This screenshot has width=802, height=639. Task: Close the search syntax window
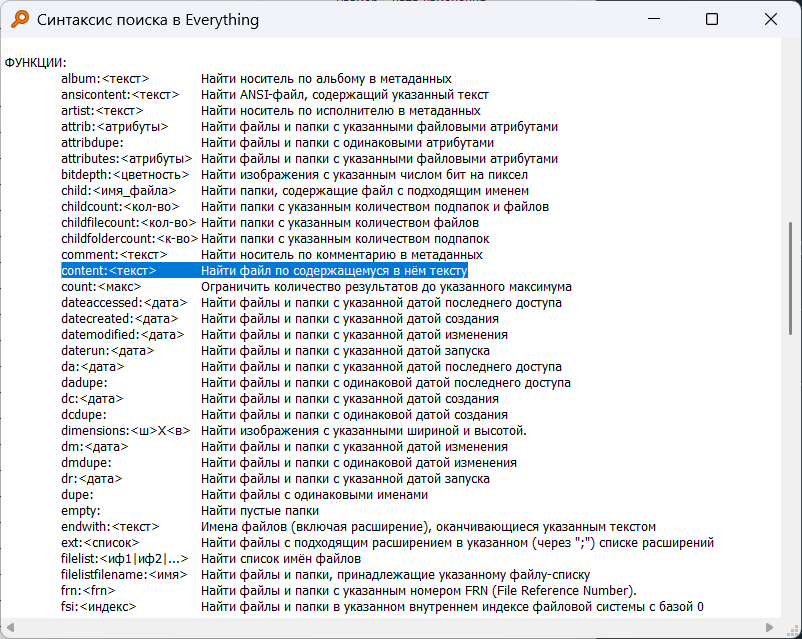770,19
